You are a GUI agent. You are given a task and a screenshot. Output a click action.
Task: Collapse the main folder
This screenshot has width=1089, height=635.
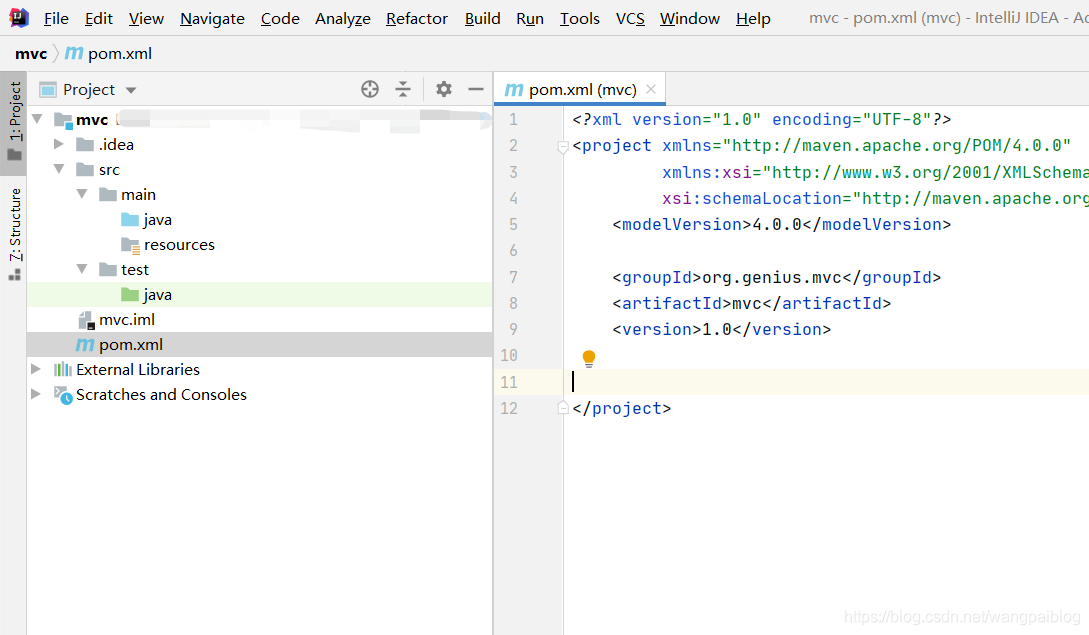pyautogui.click(x=82, y=194)
